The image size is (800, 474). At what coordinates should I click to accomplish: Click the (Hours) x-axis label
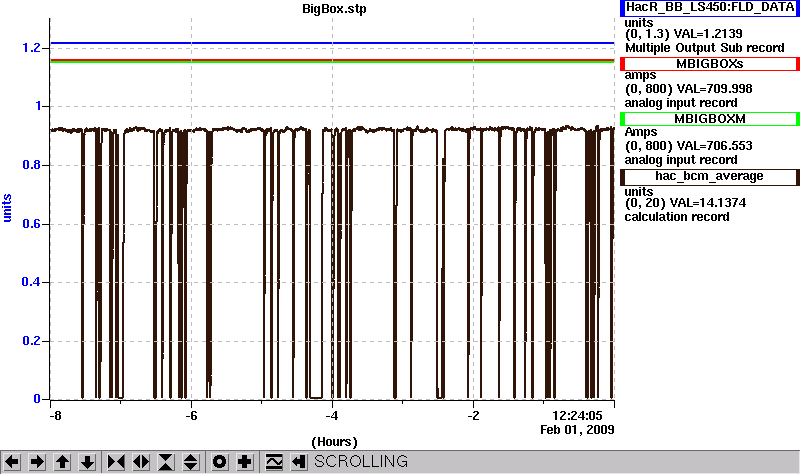[334, 442]
